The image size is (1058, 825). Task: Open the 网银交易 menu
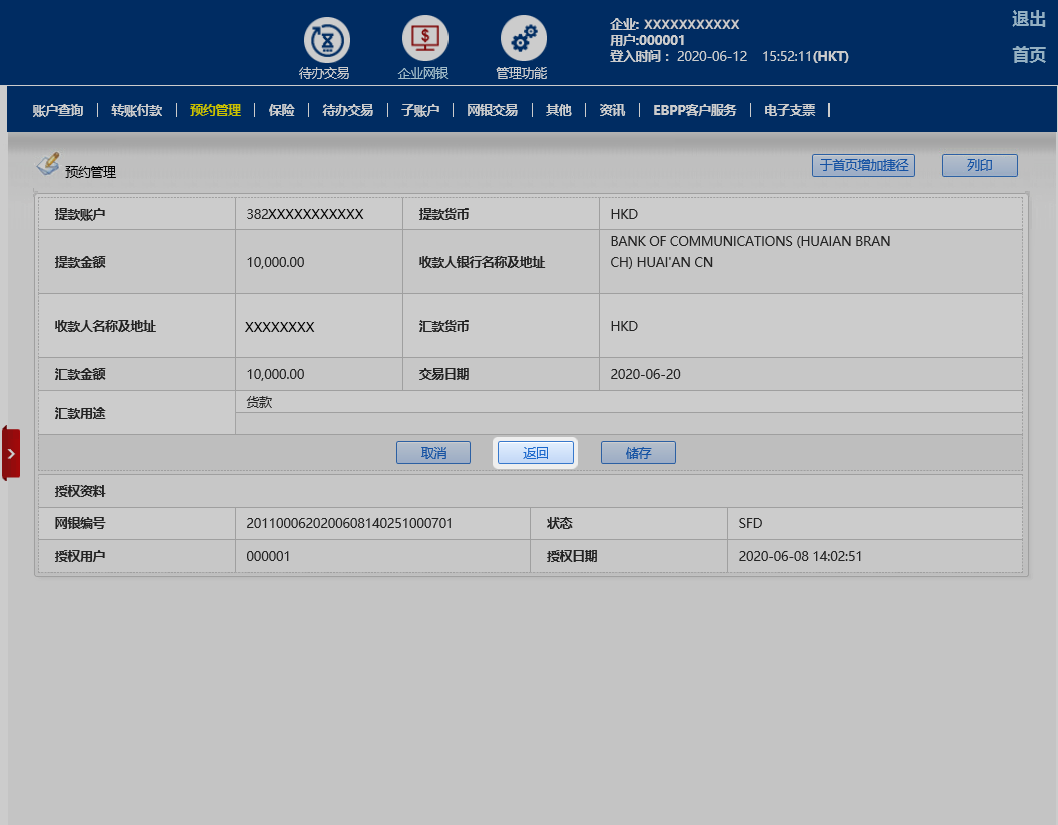click(492, 110)
